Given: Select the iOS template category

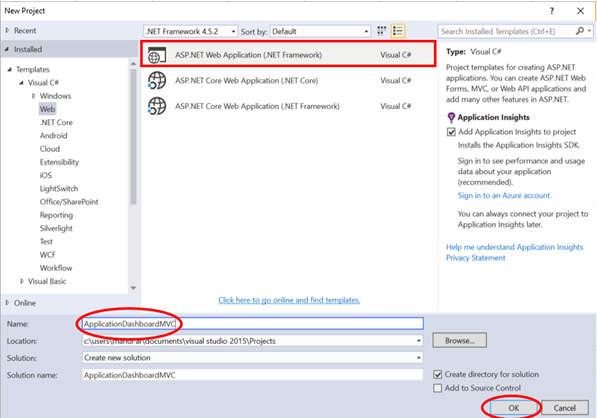Looking at the screenshot, I should click(x=45, y=175).
